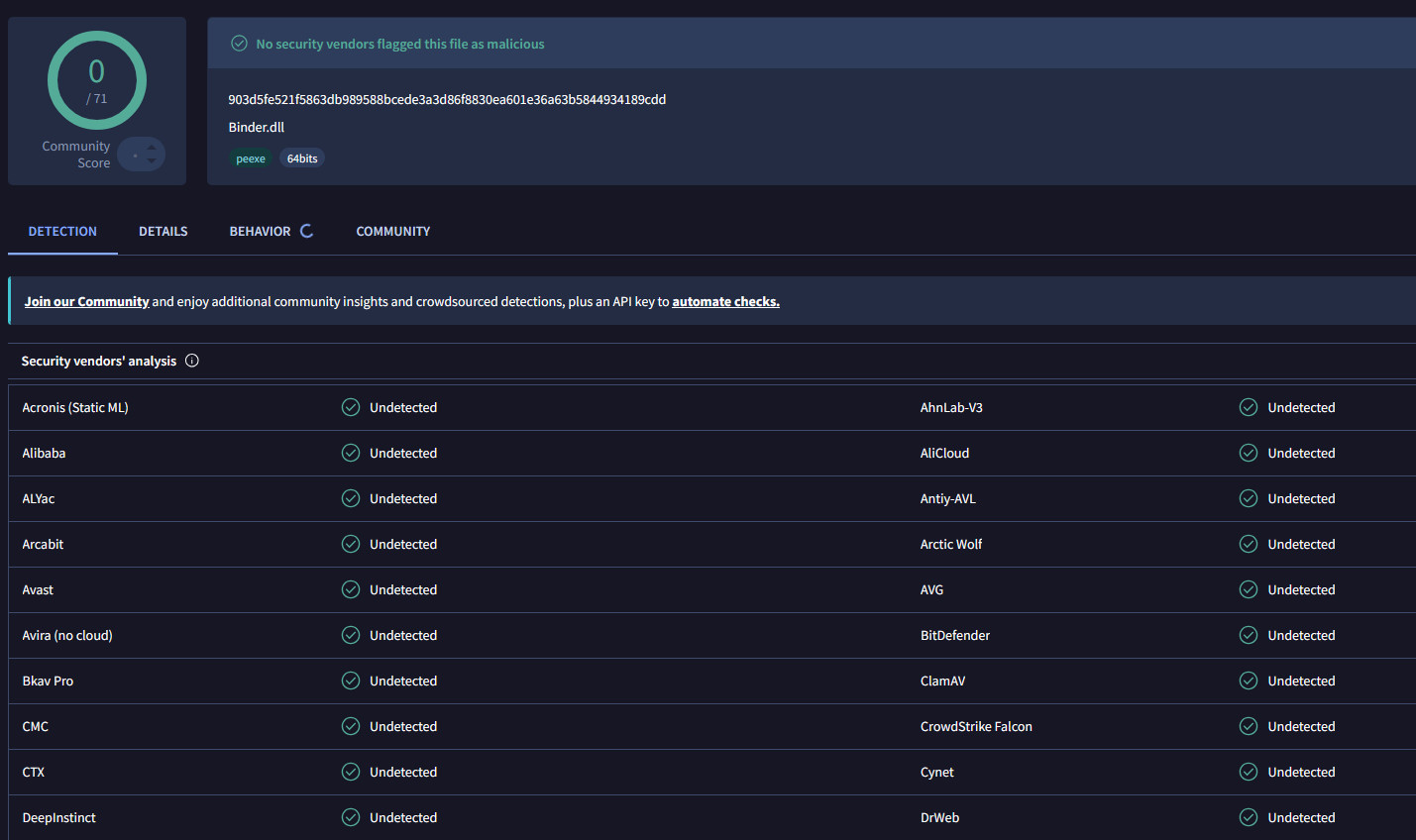Click the Cynet vendor name
The width and height of the screenshot is (1416, 840).
pyautogui.click(x=936, y=772)
